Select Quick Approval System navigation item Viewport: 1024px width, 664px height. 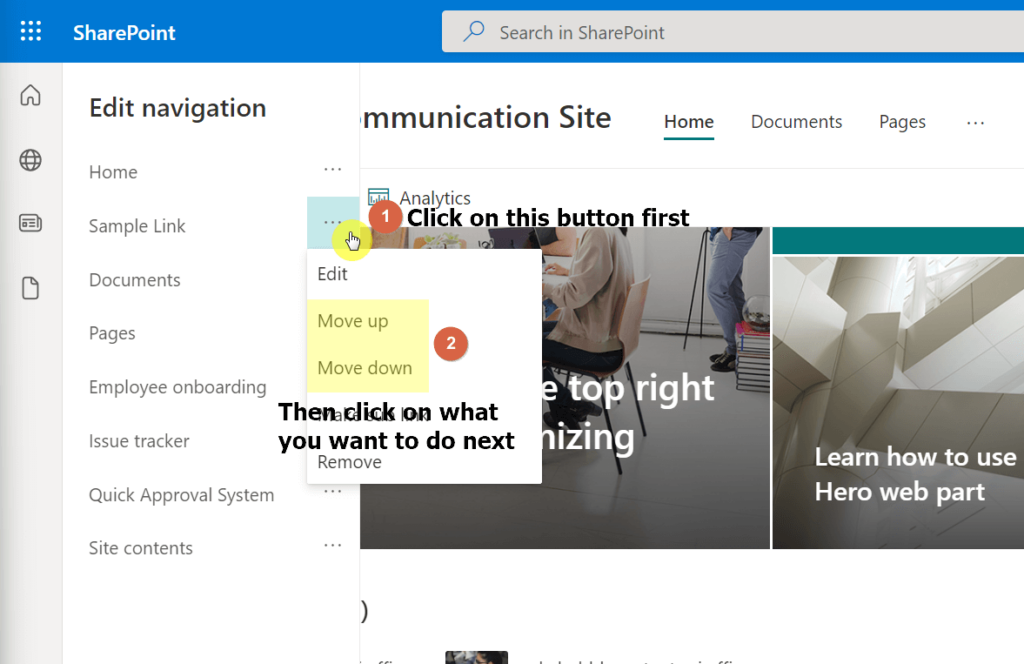click(182, 495)
